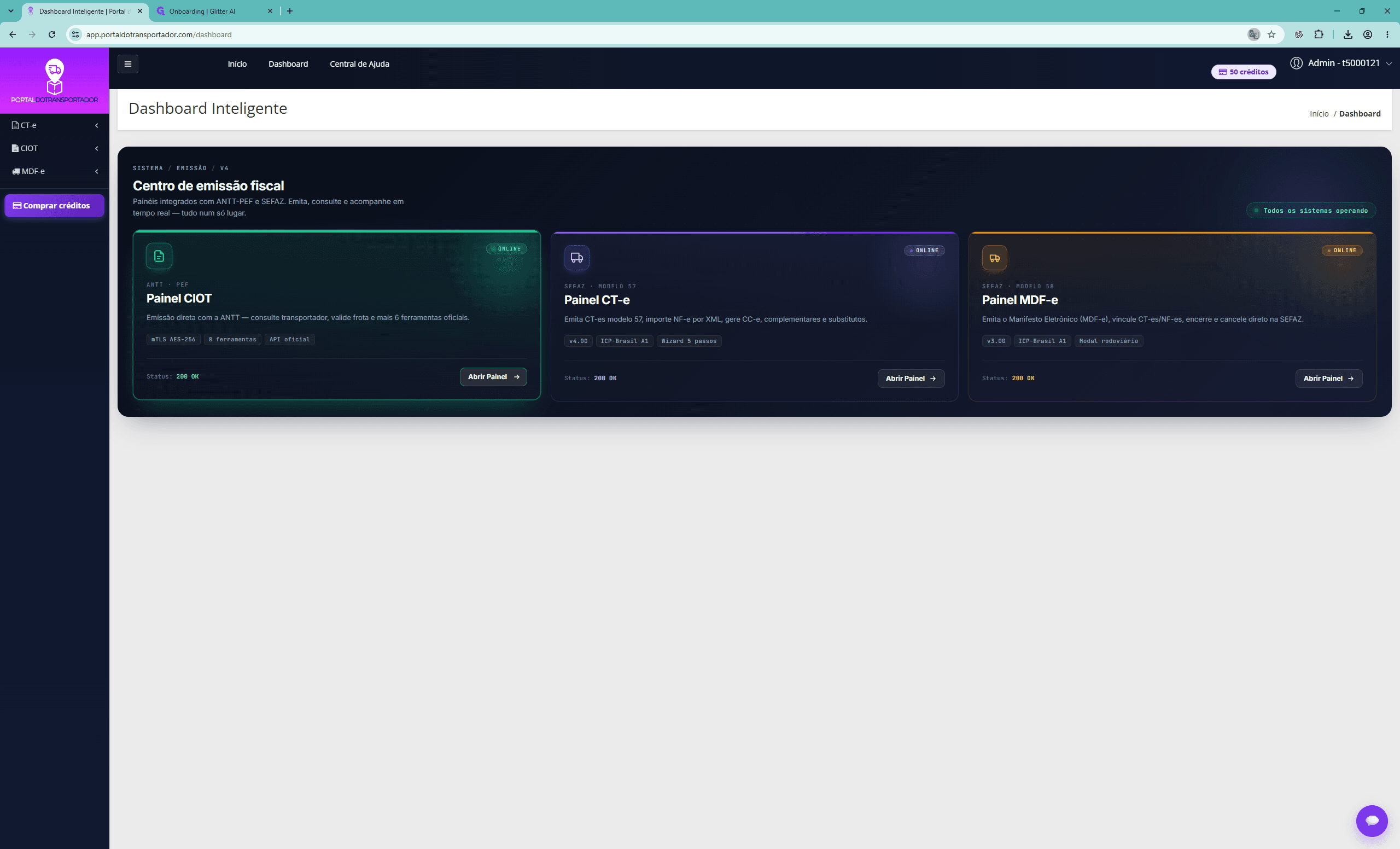Image resolution: width=1400 pixels, height=849 pixels.
Task: Click the Wizard 5 passos tag
Action: click(689, 341)
